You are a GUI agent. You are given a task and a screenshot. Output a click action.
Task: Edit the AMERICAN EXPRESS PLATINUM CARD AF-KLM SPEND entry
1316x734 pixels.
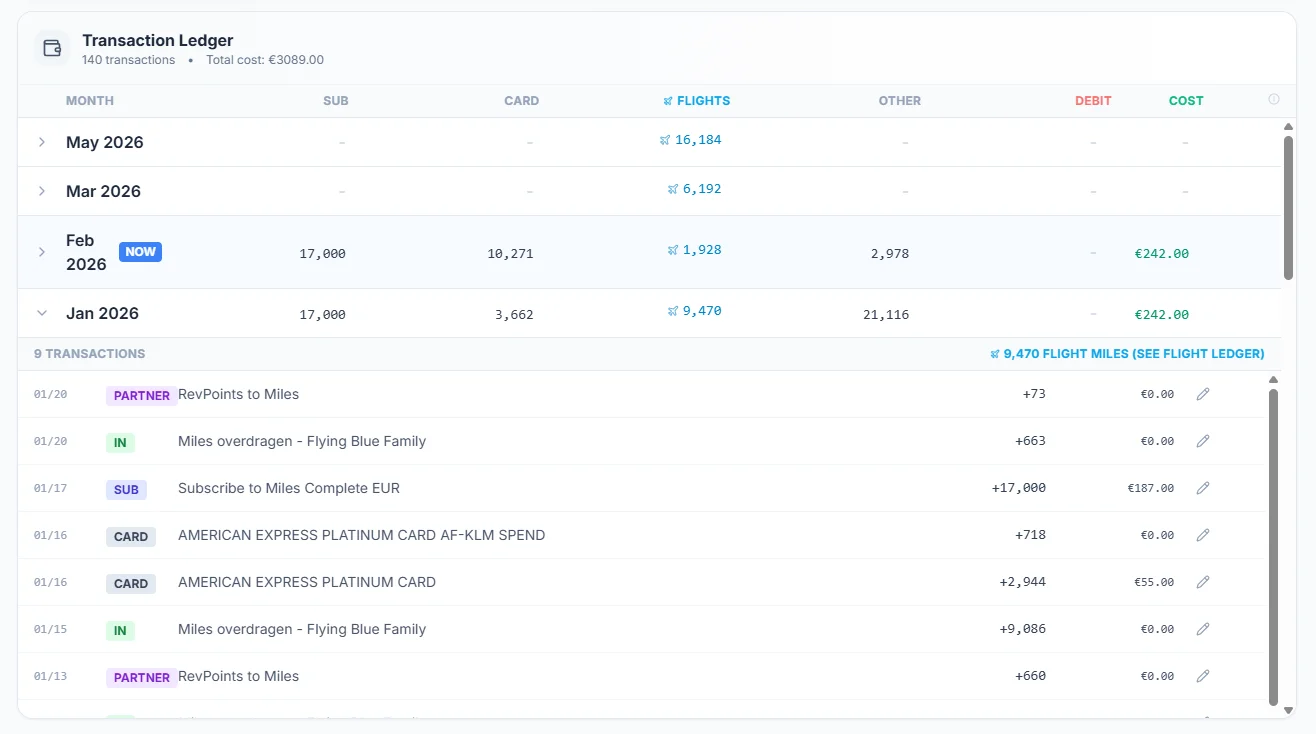point(1202,534)
